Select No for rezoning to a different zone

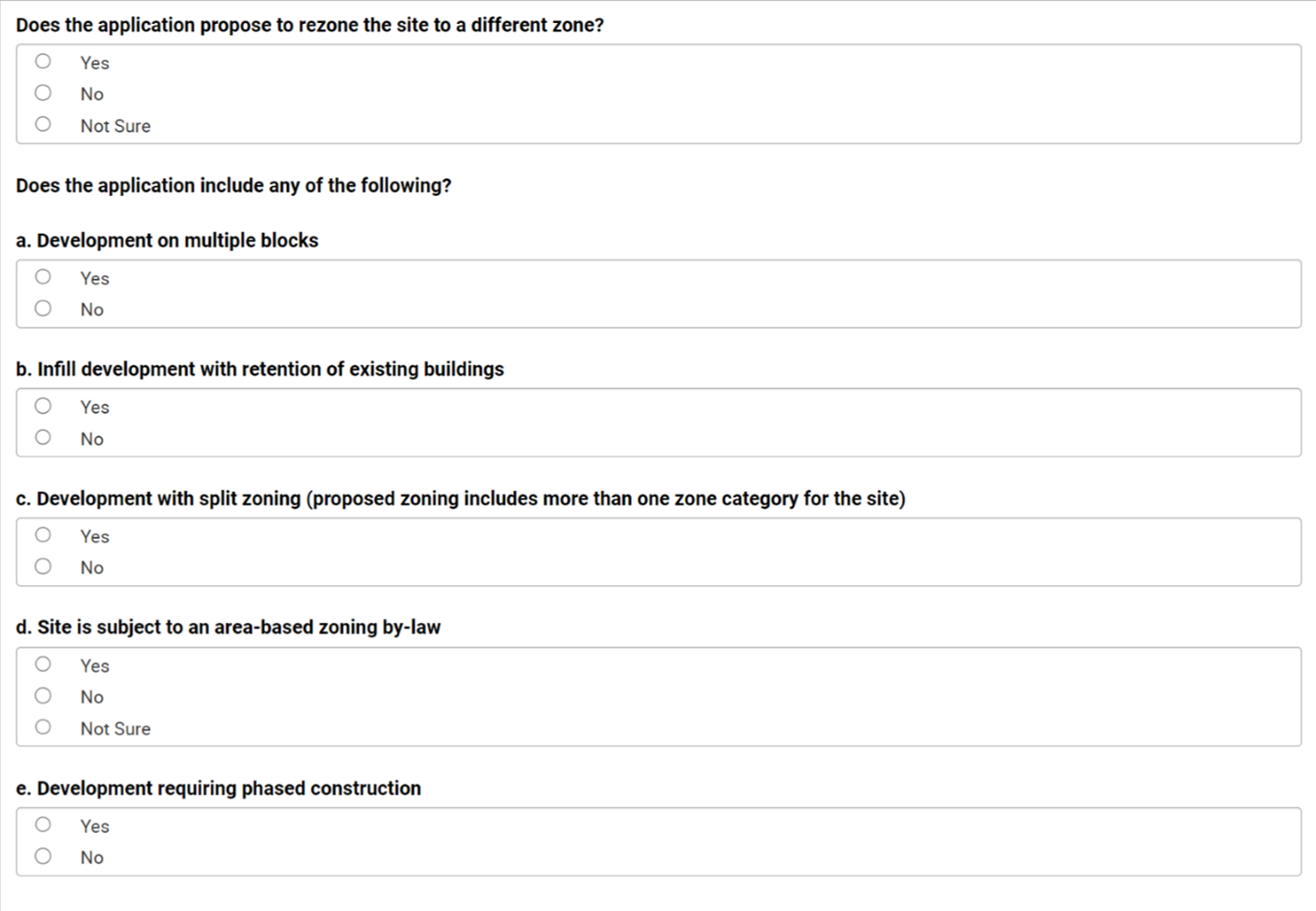(x=43, y=93)
